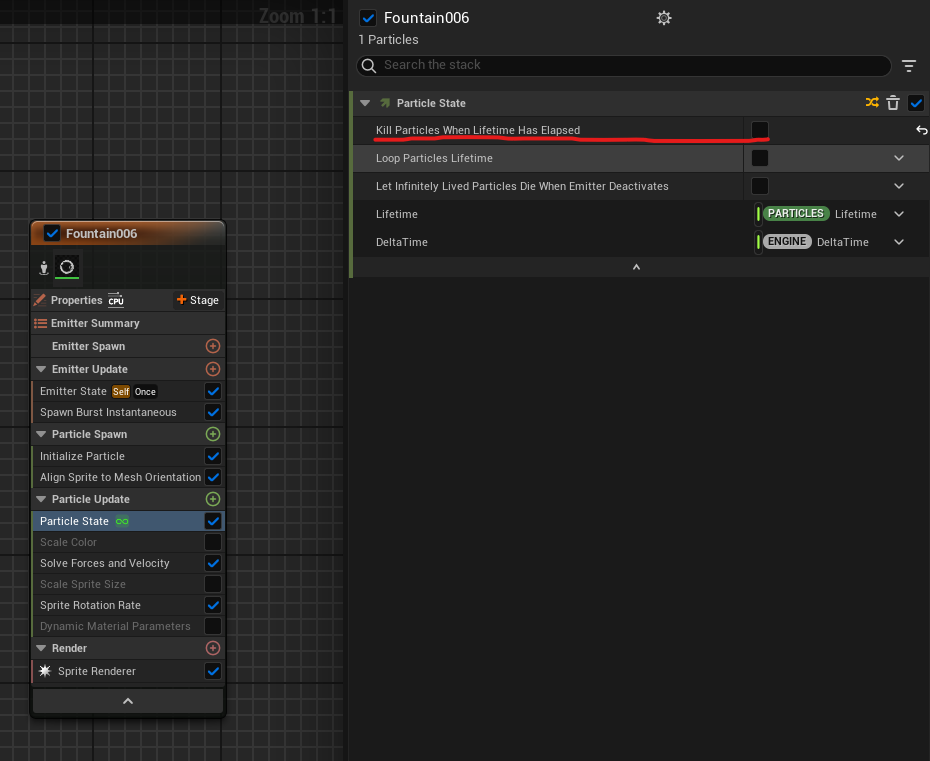This screenshot has width=930, height=761.
Task: Click the Stage button on the emitter node
Action: click(x=197, y=300)
